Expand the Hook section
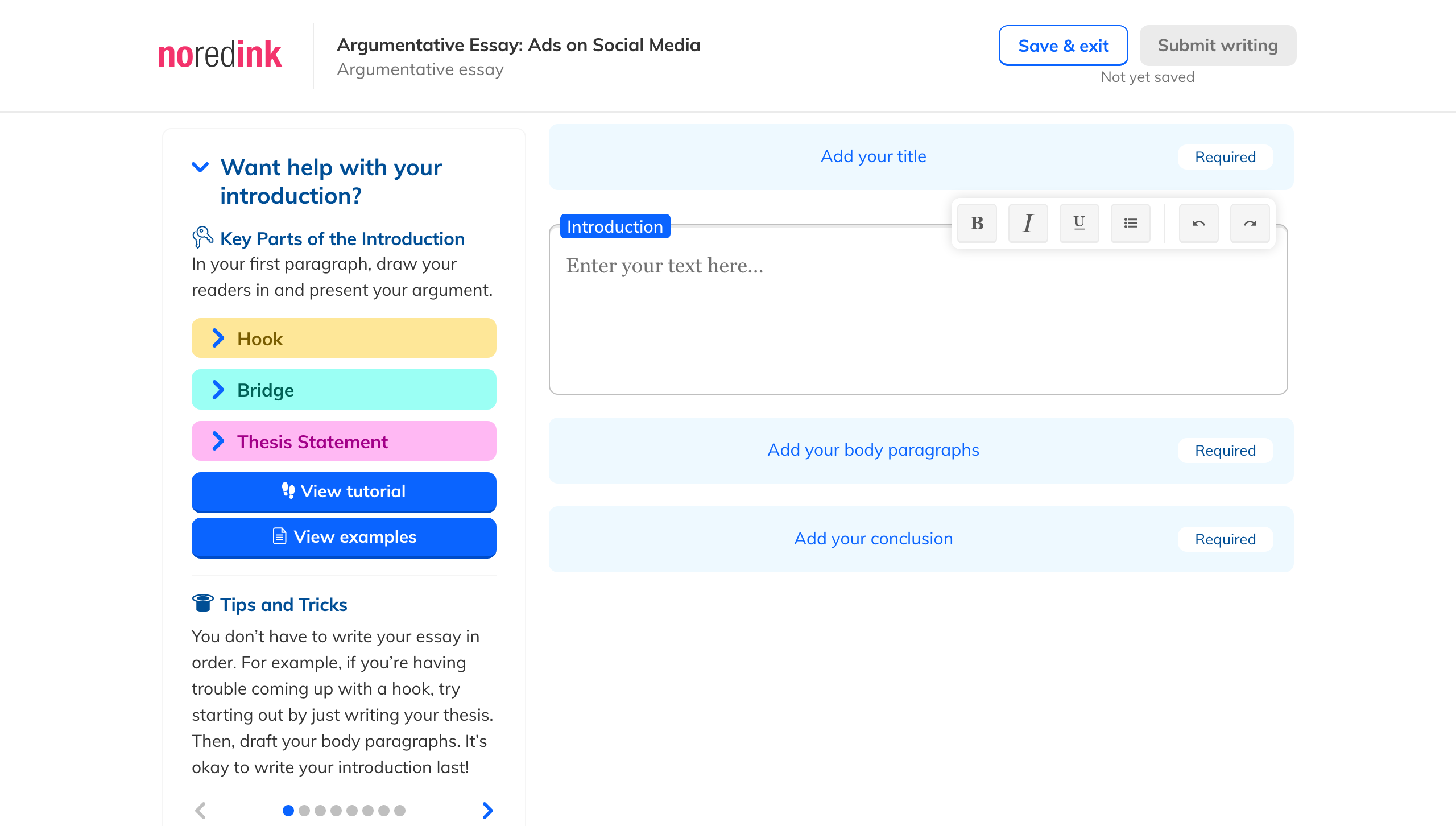Image resolution: width=1456 pixels, height=826 pixels. 344,338
